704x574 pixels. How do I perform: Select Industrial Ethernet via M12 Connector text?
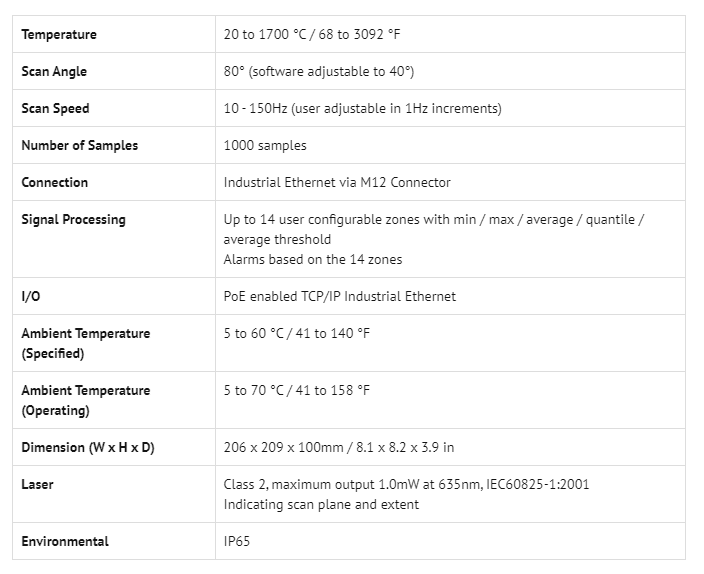pos(337,183)
